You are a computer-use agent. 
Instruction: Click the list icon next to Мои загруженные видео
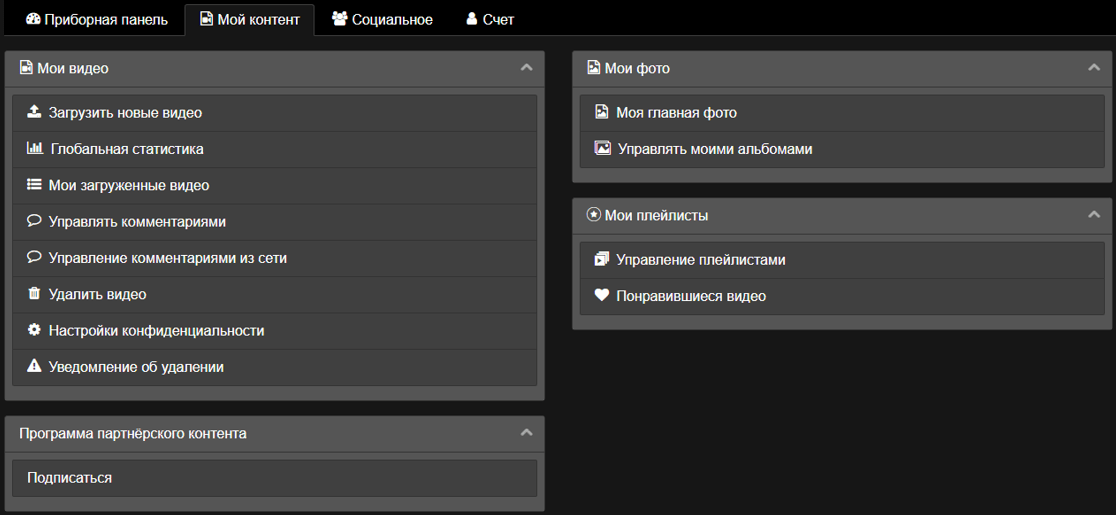coord(33,185)
